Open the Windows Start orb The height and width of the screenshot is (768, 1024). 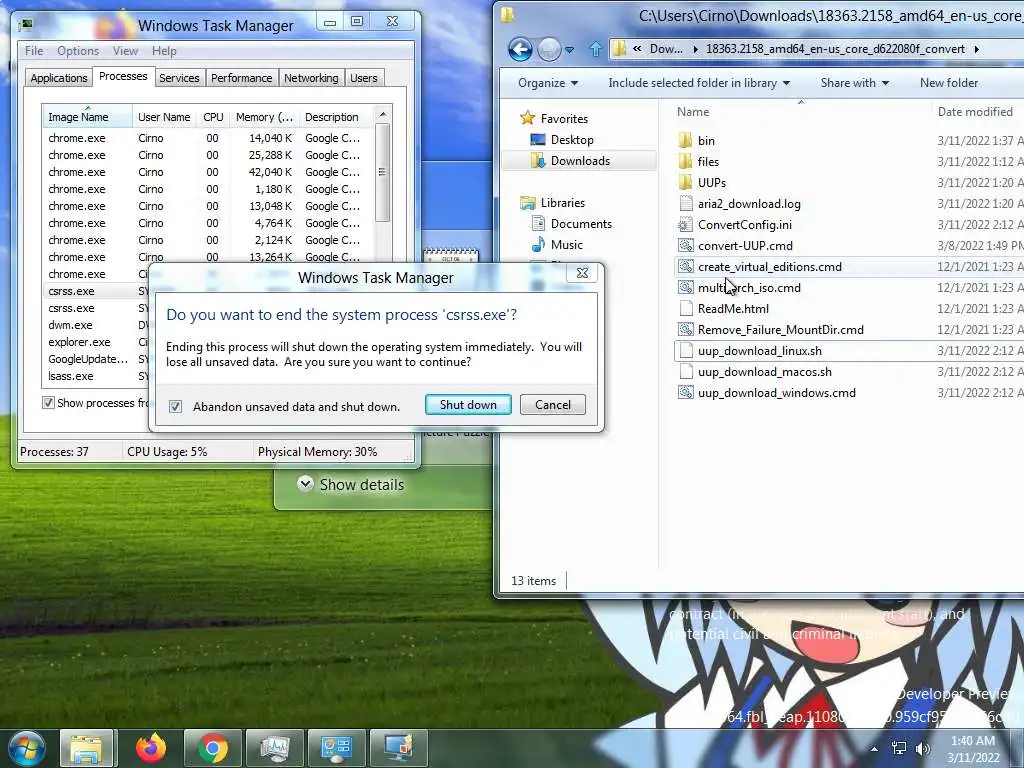[x=27, y=748]
